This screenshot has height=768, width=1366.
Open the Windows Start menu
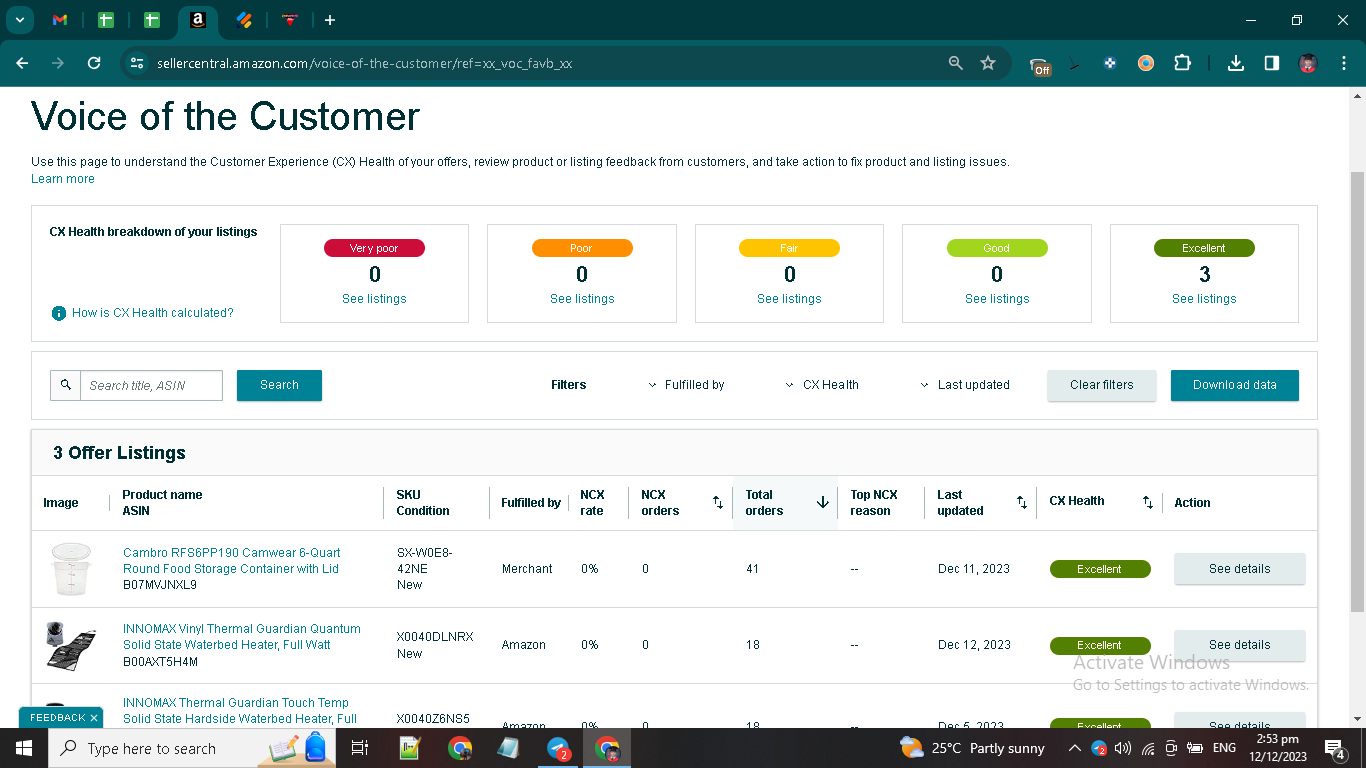[24, 748]
